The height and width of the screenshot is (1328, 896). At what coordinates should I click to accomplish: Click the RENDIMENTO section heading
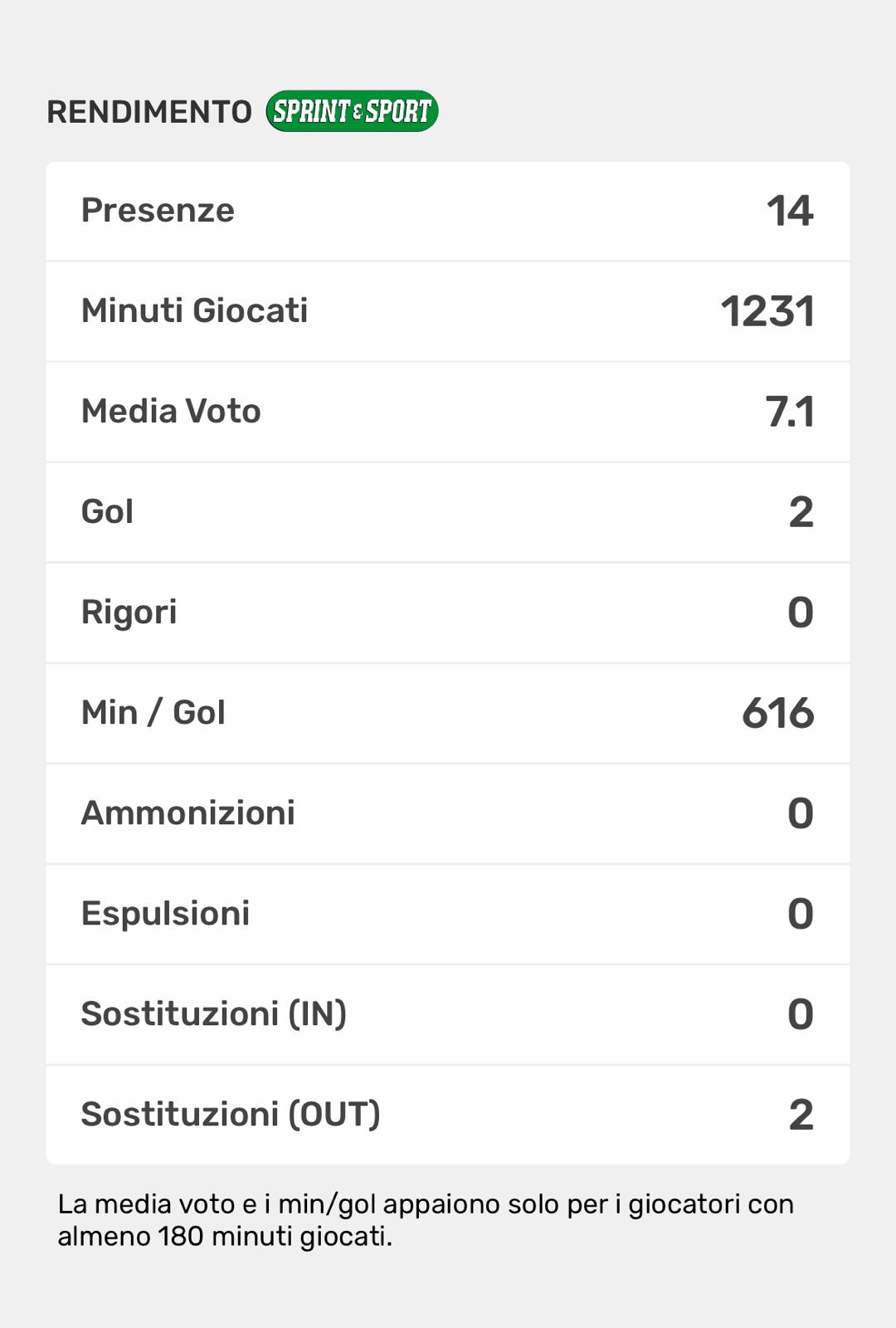pos(149,112)
